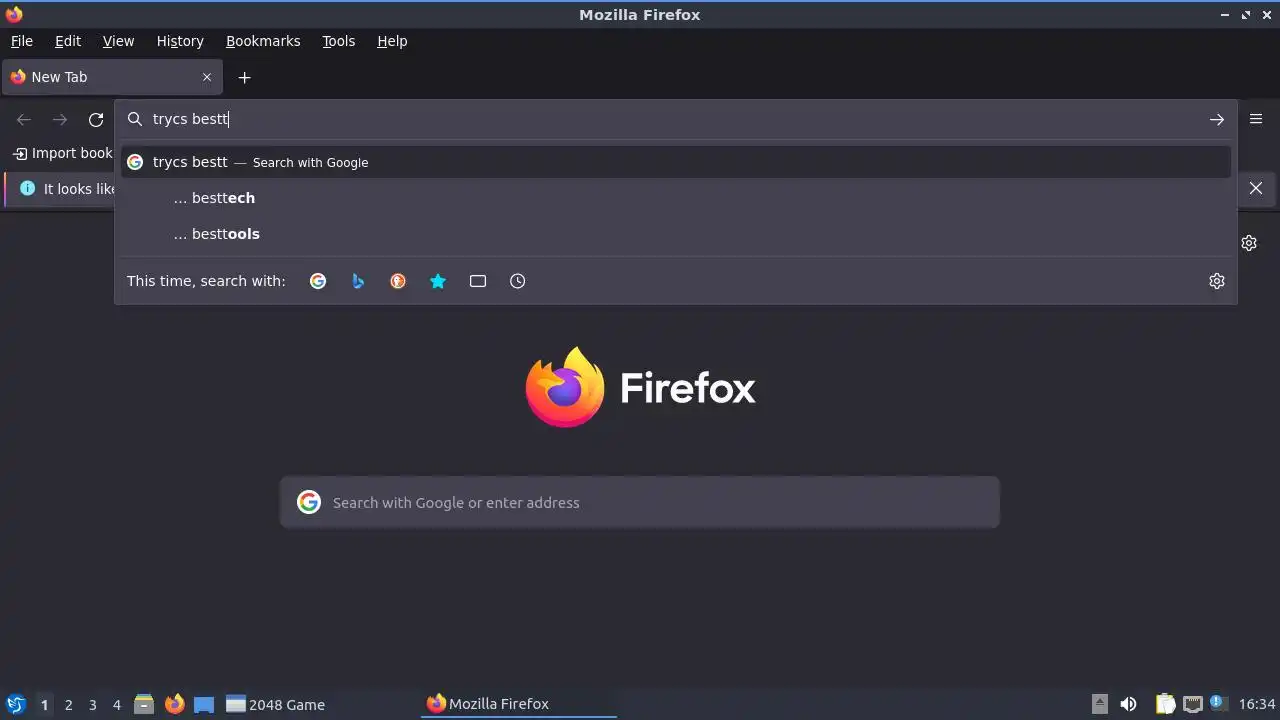Click the 'Search with Google or enter address' box
Viewport: 1280px width, 720px height.
click(640, 502)
